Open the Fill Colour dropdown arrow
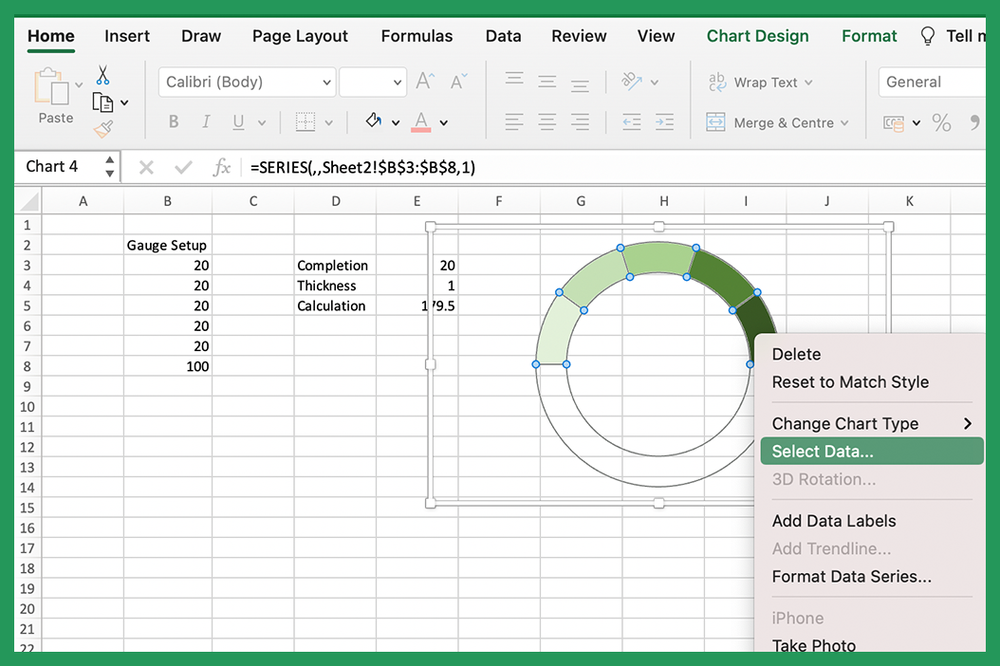Image resolution: width=1000 pixels, height=666 pixels. point(394,122)
